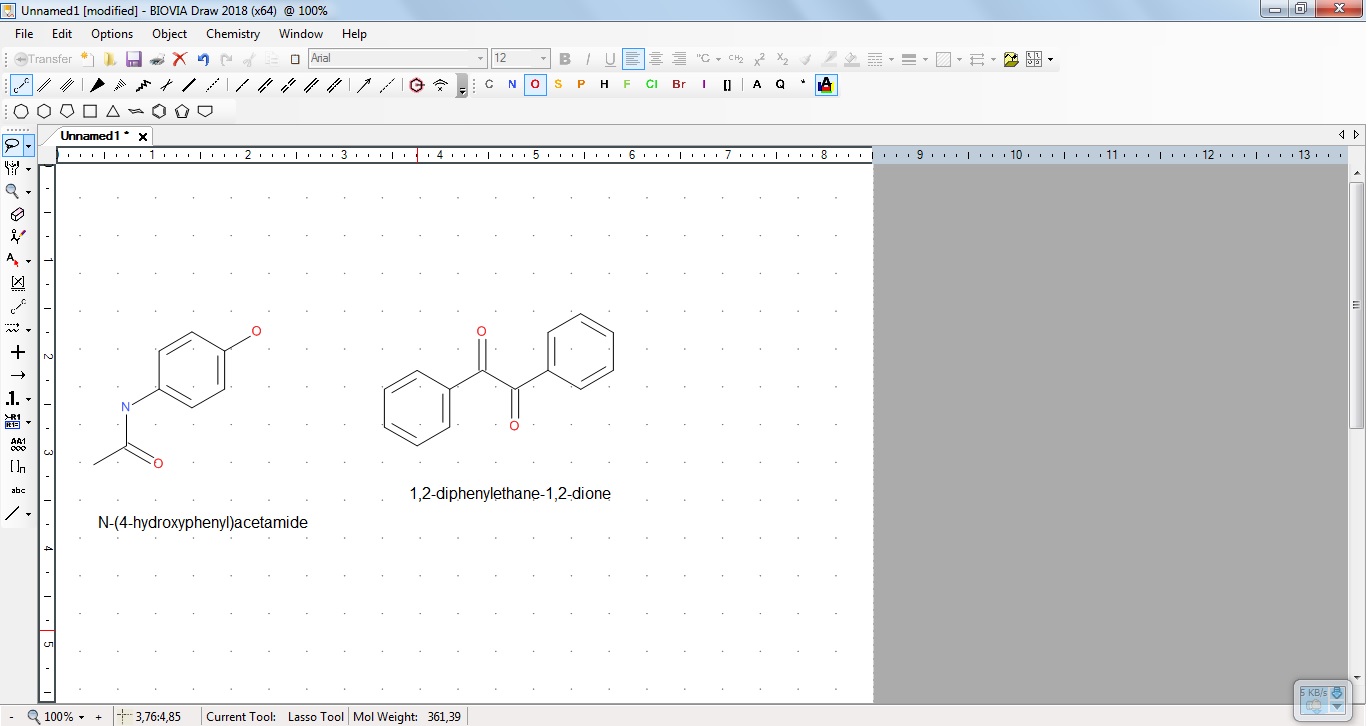The image size is (1368, 726).
Task: Click the Chlorine Cl atom button
Action: click(x=651, y=85)
